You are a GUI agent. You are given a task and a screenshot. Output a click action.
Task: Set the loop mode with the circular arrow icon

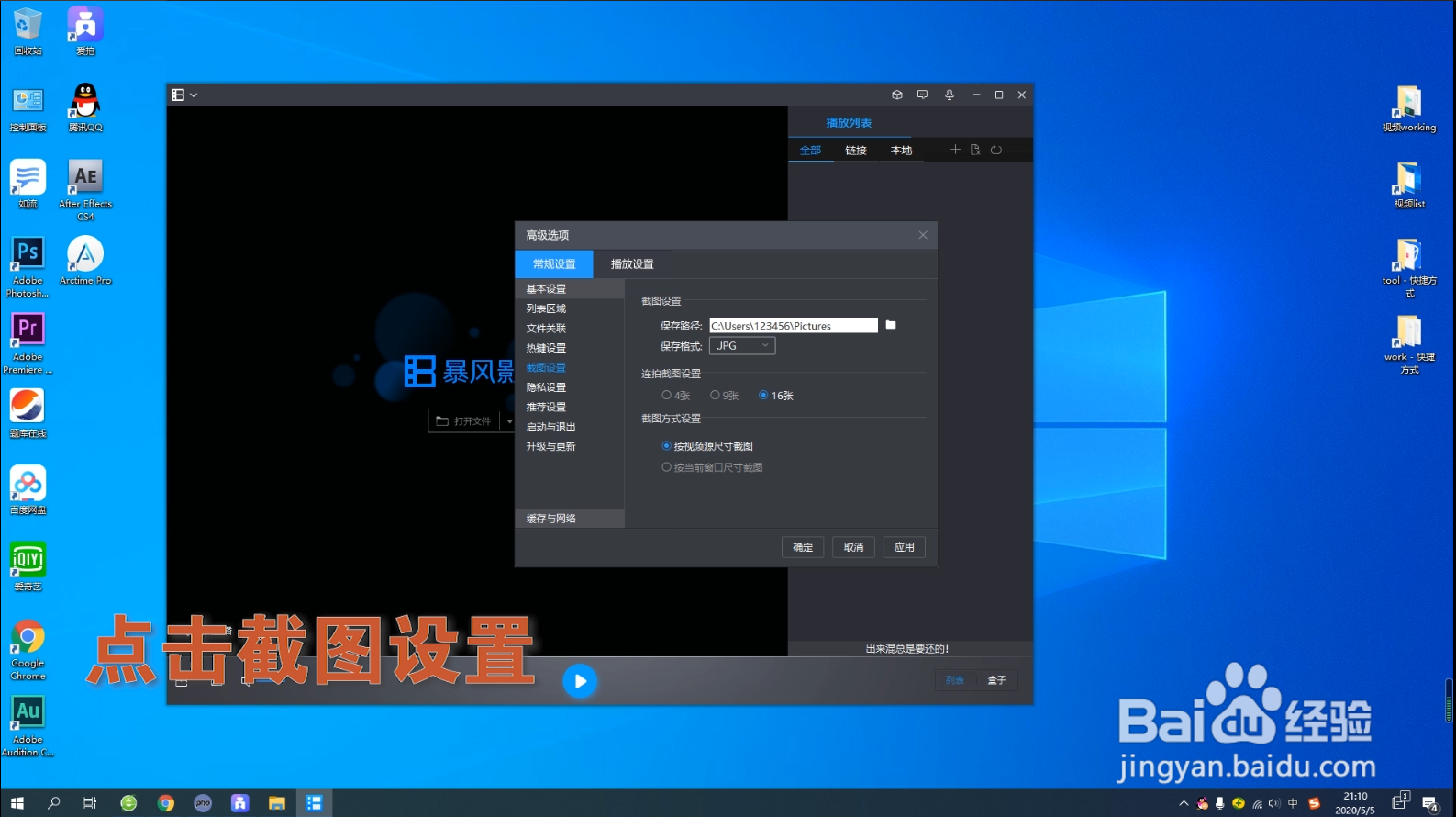click(x=996, y=150)
